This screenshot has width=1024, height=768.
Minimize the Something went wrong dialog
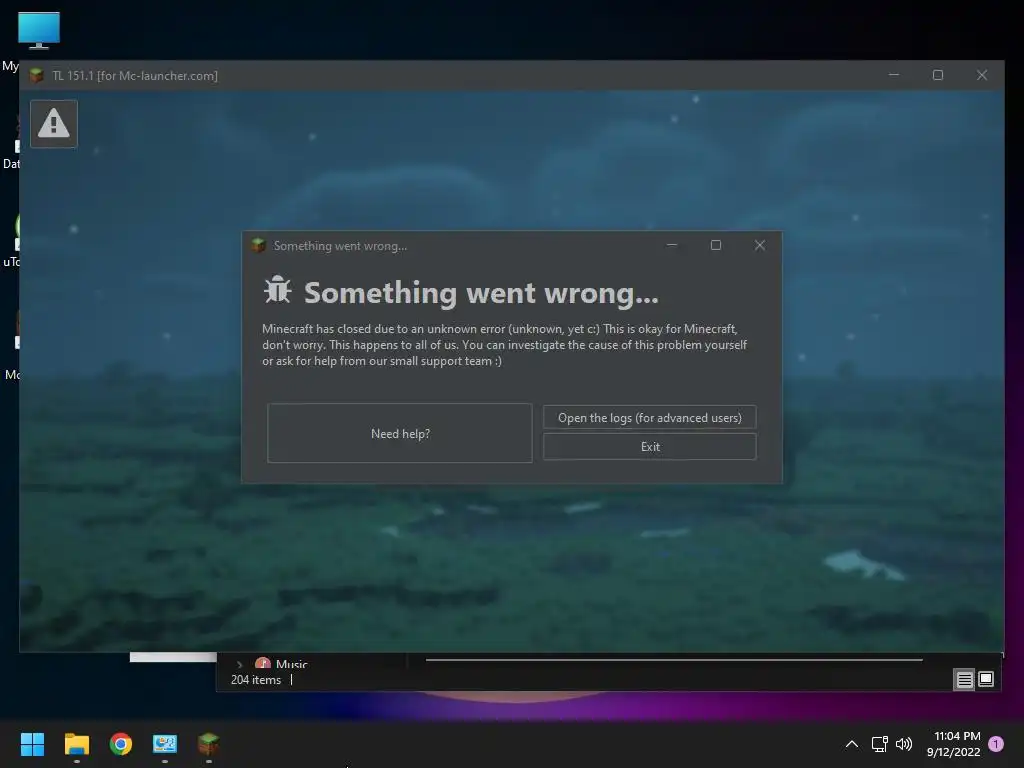672,246
